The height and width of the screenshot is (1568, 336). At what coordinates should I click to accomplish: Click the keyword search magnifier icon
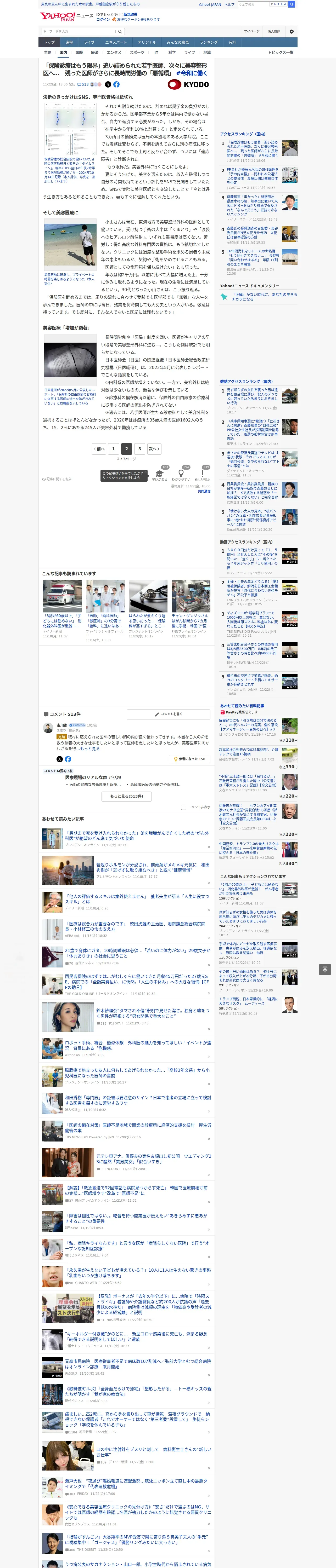click(x=120, y=31)
